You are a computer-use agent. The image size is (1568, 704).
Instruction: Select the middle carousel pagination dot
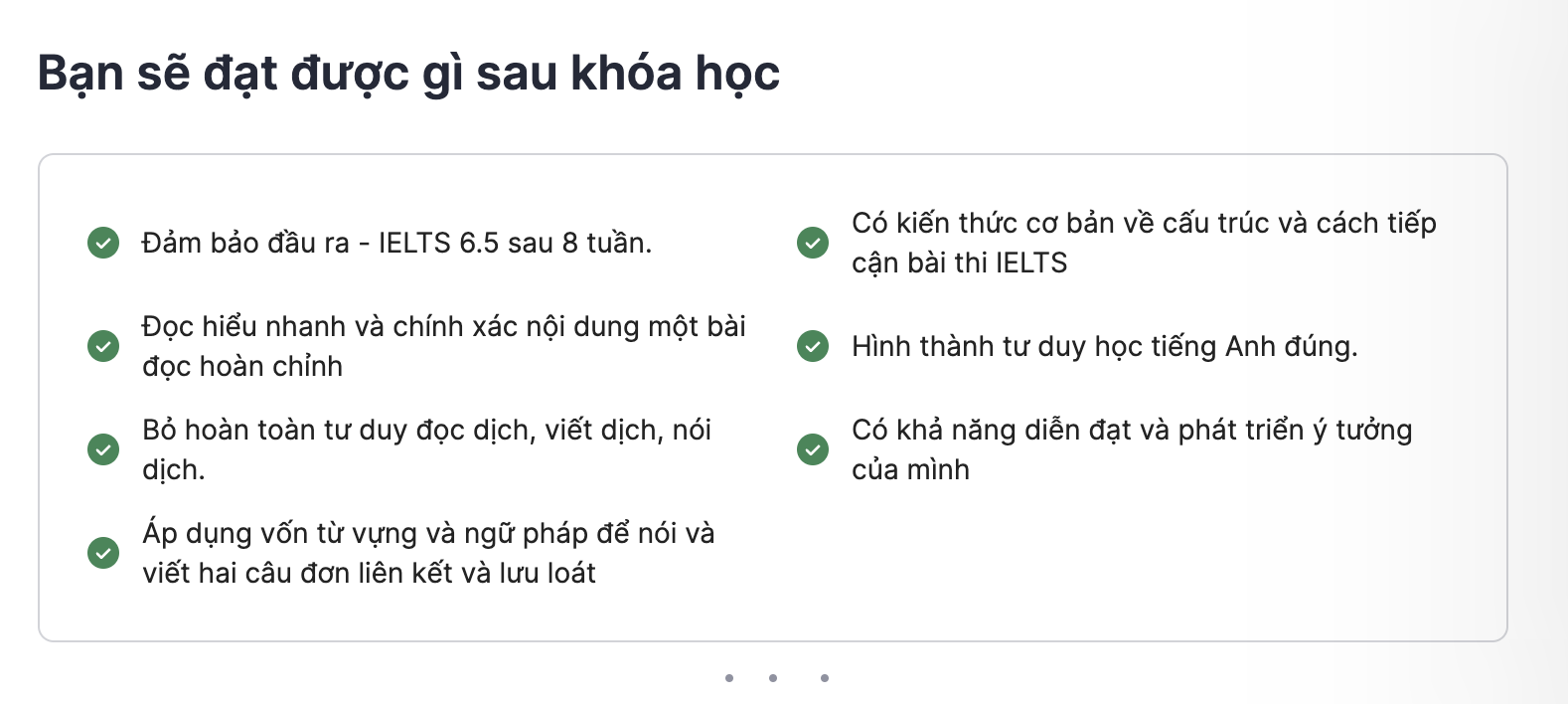point(773,678)
